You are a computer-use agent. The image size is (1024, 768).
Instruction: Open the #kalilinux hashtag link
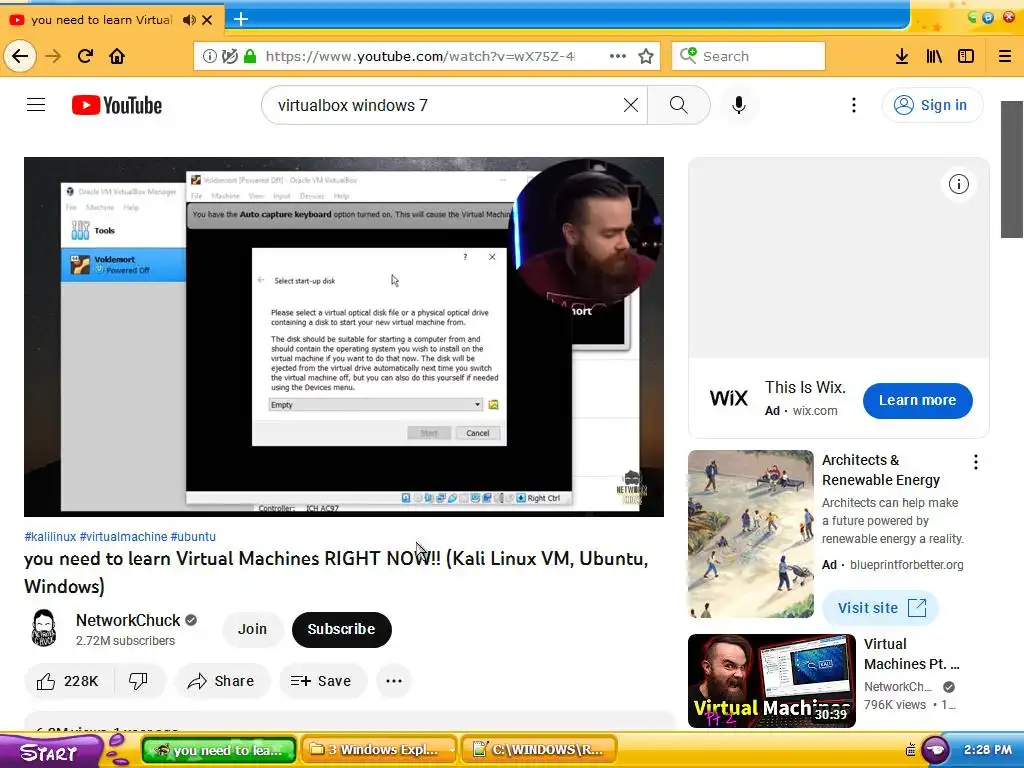point(50,536)
